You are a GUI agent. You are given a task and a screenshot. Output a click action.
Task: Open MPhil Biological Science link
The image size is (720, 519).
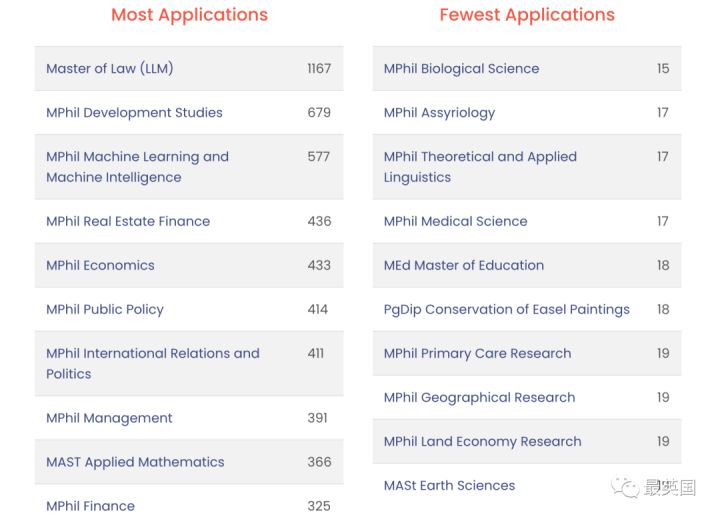click(x=461, y=69)
